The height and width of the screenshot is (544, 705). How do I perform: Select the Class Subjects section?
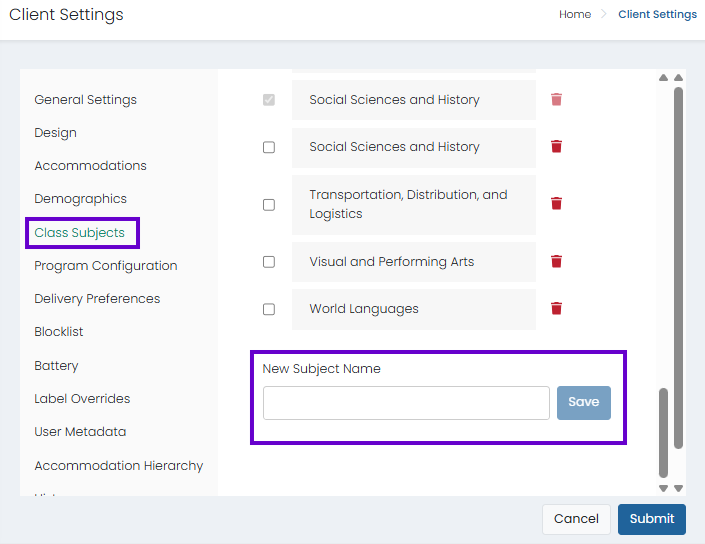pos(80,232)
